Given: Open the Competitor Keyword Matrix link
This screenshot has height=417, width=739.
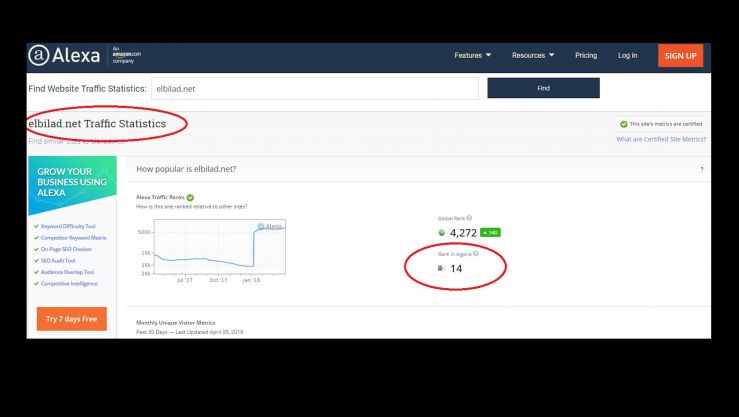Looking at the screenshot, I should pos(74,238).
